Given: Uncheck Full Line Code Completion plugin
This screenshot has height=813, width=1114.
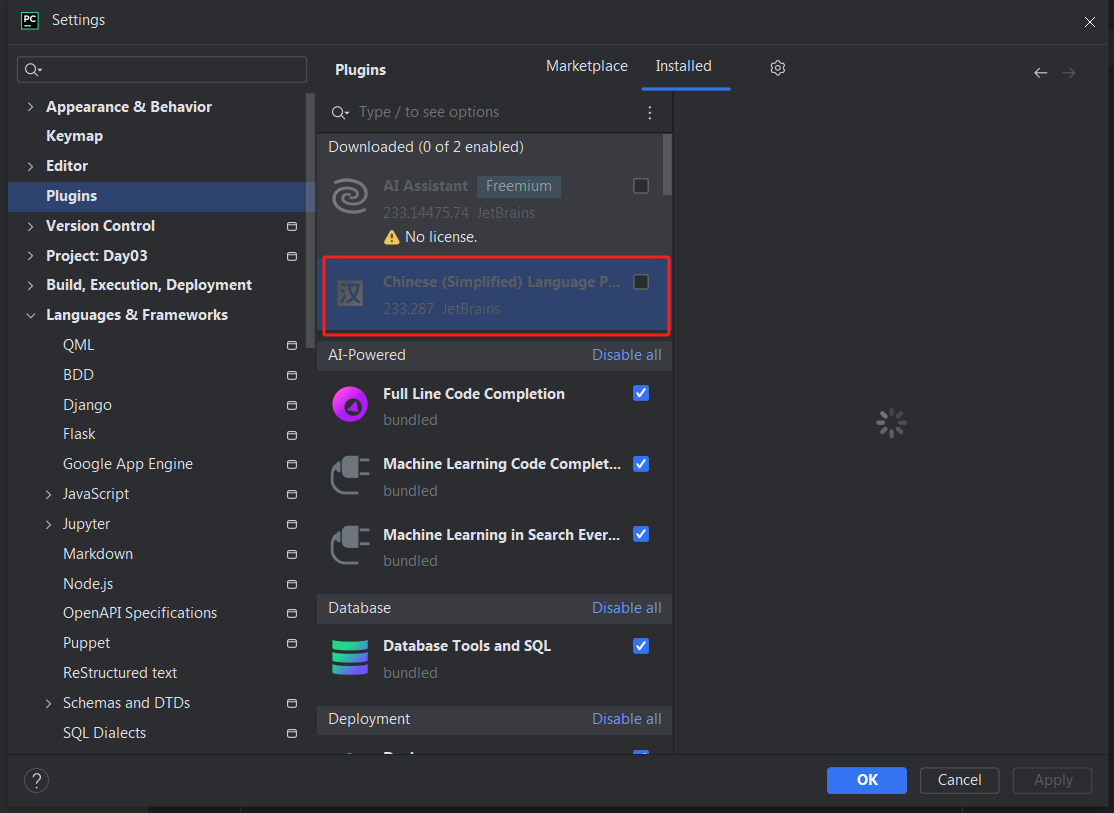Looking at the screenshot, I should (641, 393).
